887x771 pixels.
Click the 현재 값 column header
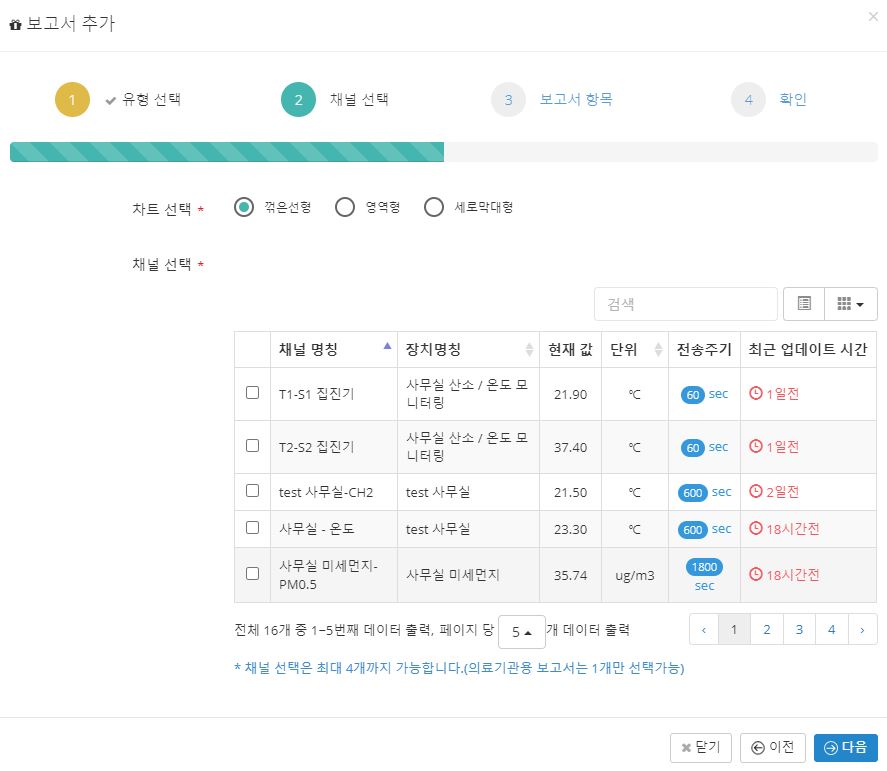[x=570, y=350]
